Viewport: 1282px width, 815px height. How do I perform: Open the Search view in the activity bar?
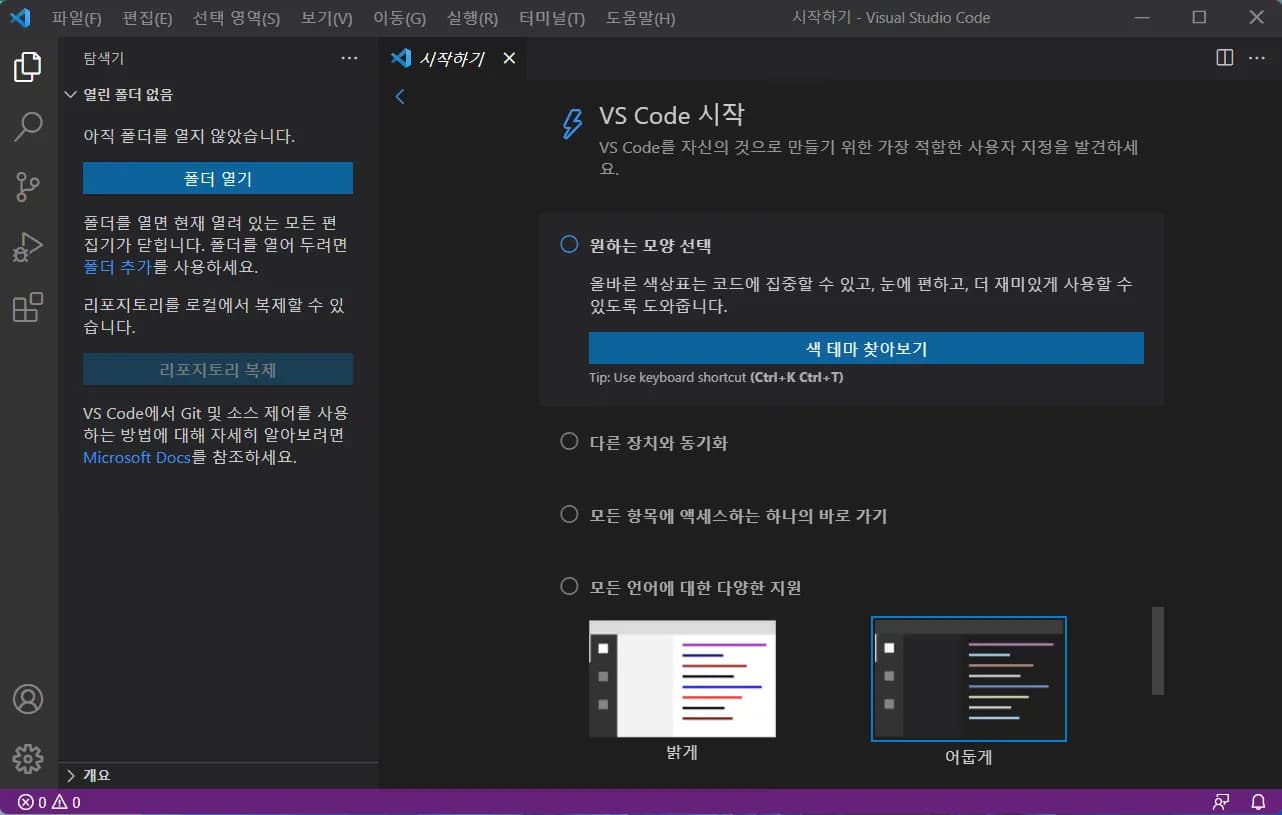27,126
